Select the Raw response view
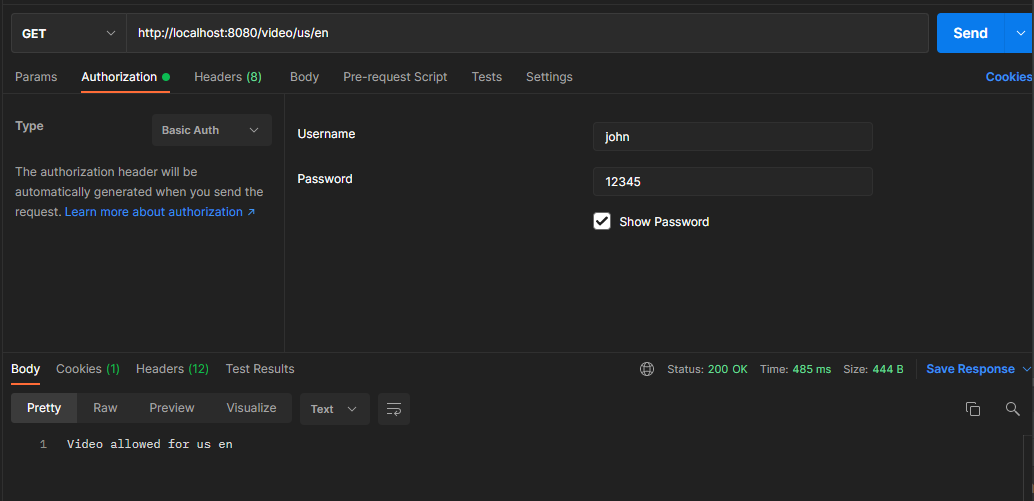This screenshot has width=1034, height=501. 106,408
